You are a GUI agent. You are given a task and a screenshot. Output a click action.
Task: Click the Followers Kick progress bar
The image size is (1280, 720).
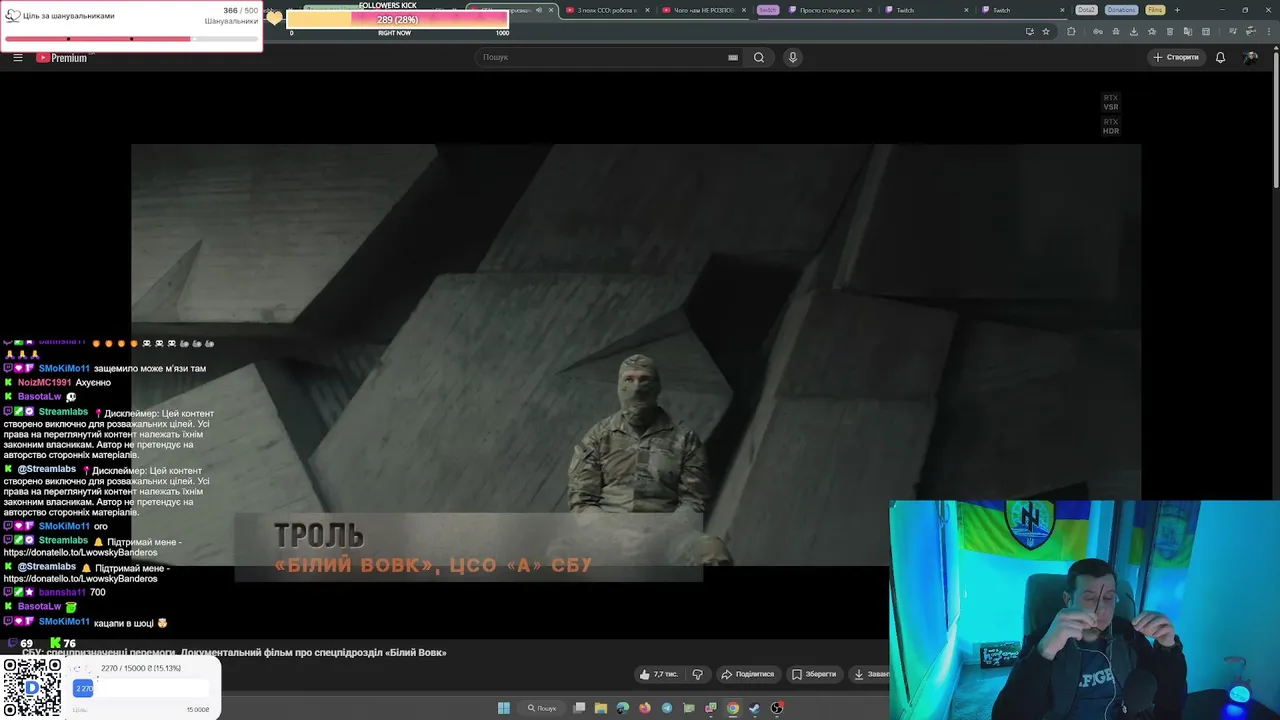(398, 20)
